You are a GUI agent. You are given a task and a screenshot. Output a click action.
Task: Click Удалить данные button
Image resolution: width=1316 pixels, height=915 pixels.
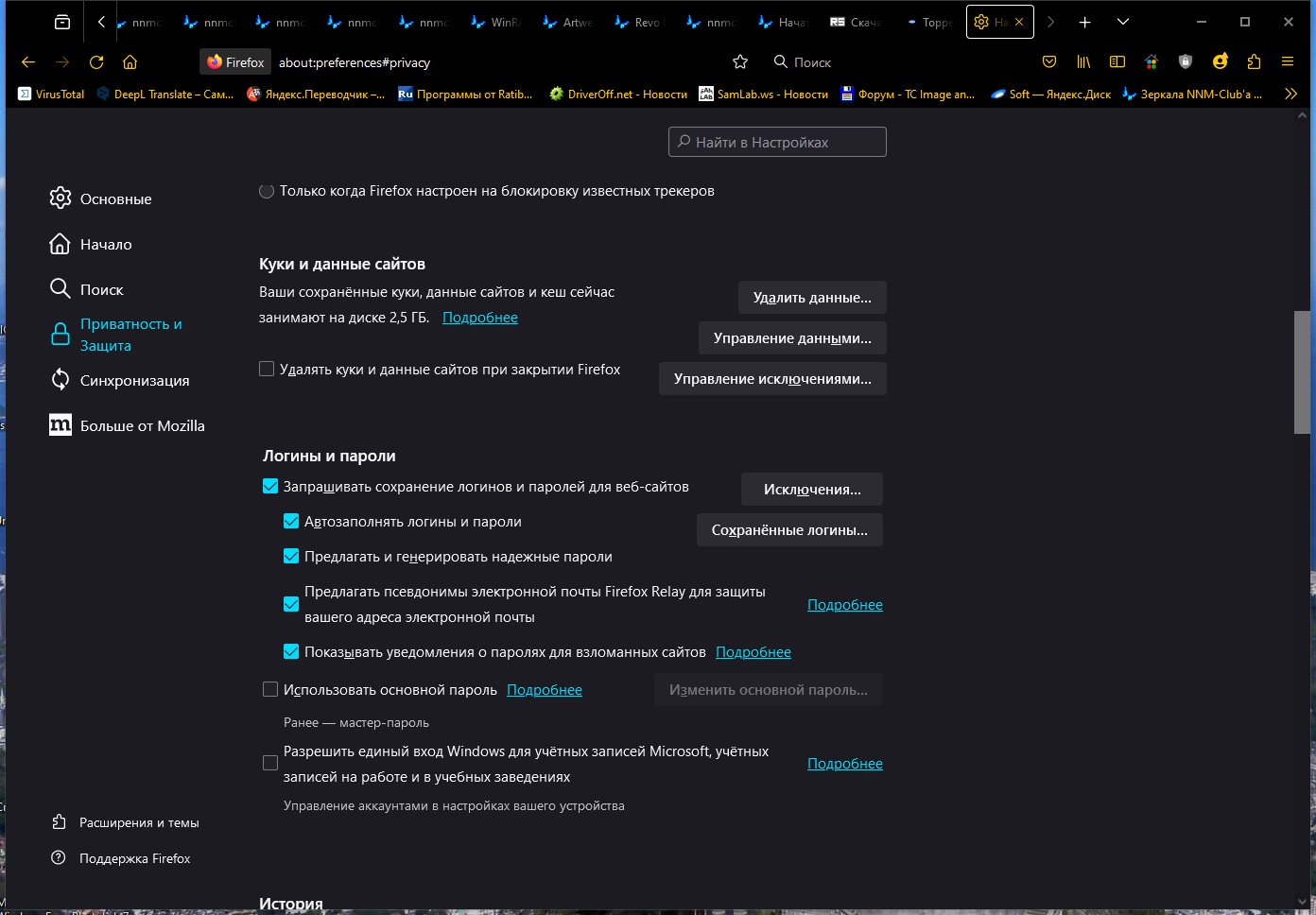coord(812,297)
